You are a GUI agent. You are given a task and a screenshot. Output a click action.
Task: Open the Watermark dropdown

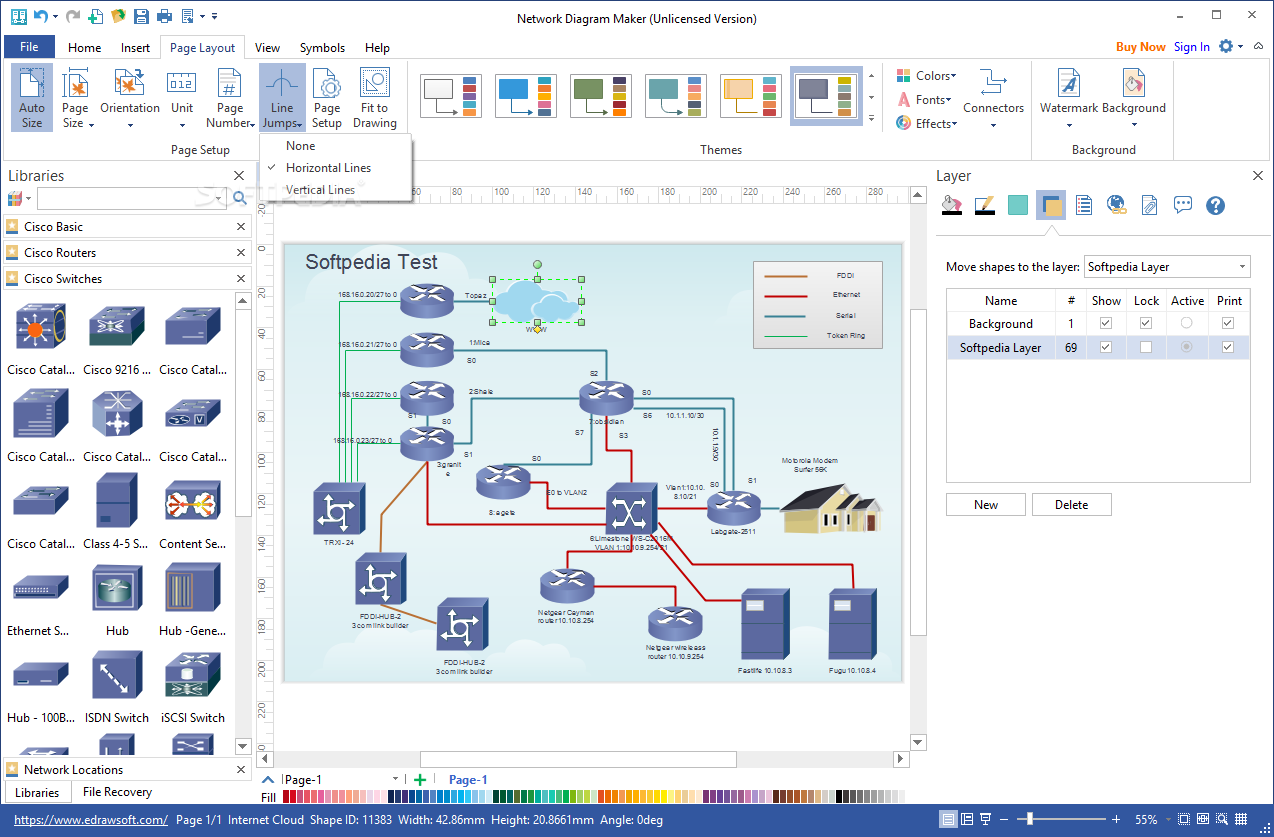pos(1068,98)
